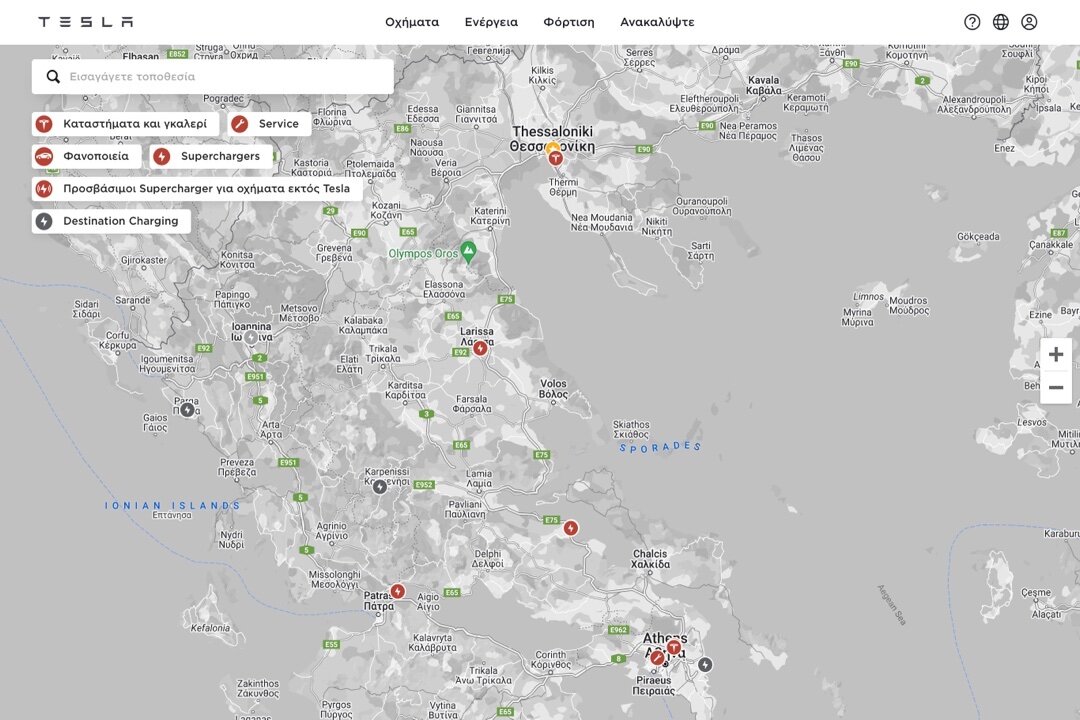Click the Kefalonia island label
Image resolution: width=1080 pixels, height=720 pixels.
(210, 628)
